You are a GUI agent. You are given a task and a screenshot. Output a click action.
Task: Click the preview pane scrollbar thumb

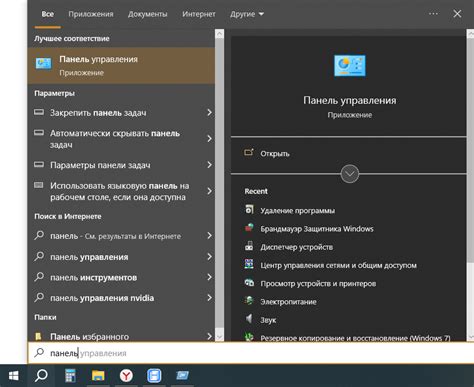pos(470,150)
